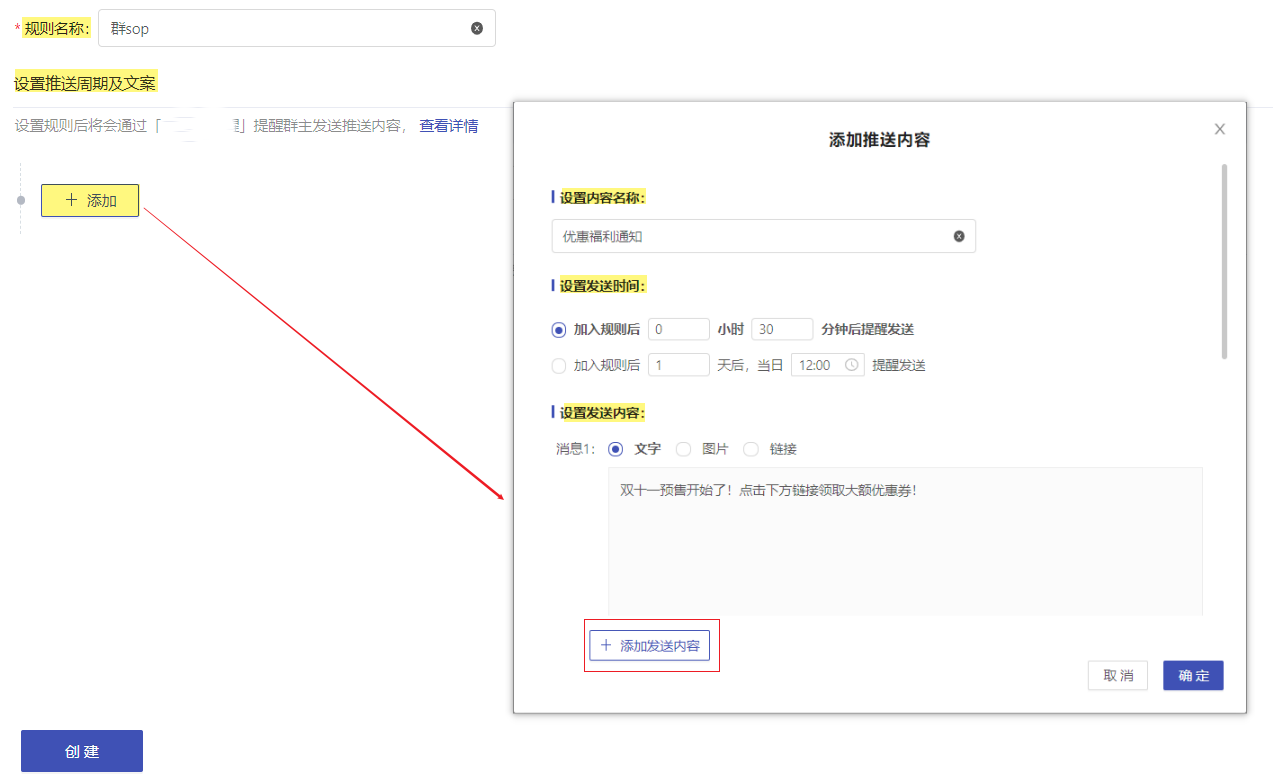Click the 设置内容名称 section label
Viewport: 1273px width, 774px height.
(x=603, y=198)
